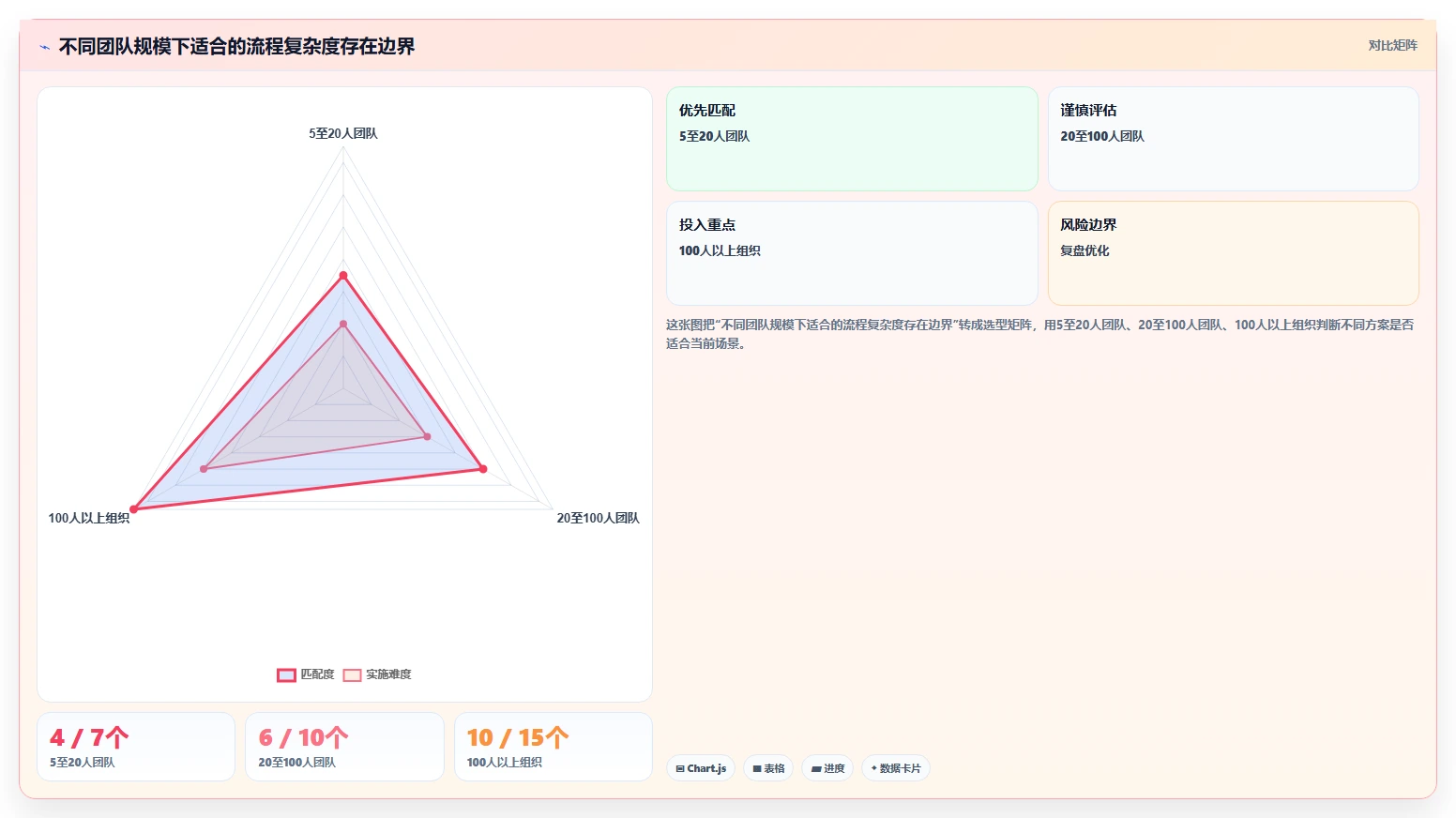The width and height of the screenshot is (1456, 818).
Task: Click the blue icon beside the page title
Action: [x=44, y=47]
